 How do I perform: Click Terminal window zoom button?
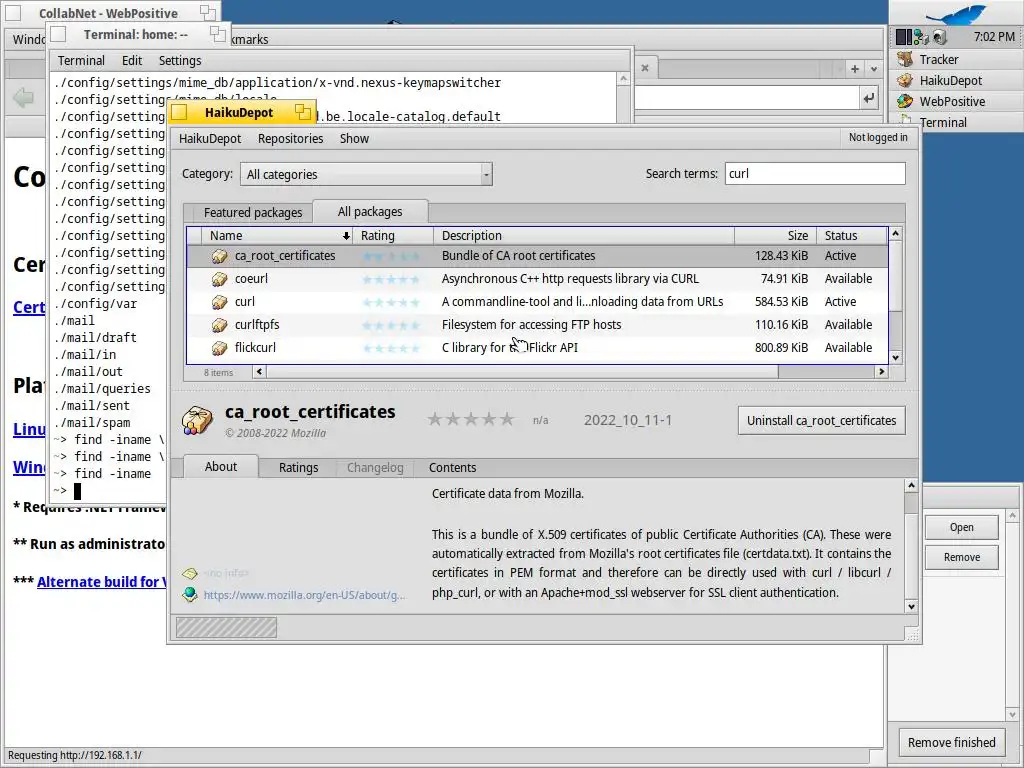pos(217,34)
